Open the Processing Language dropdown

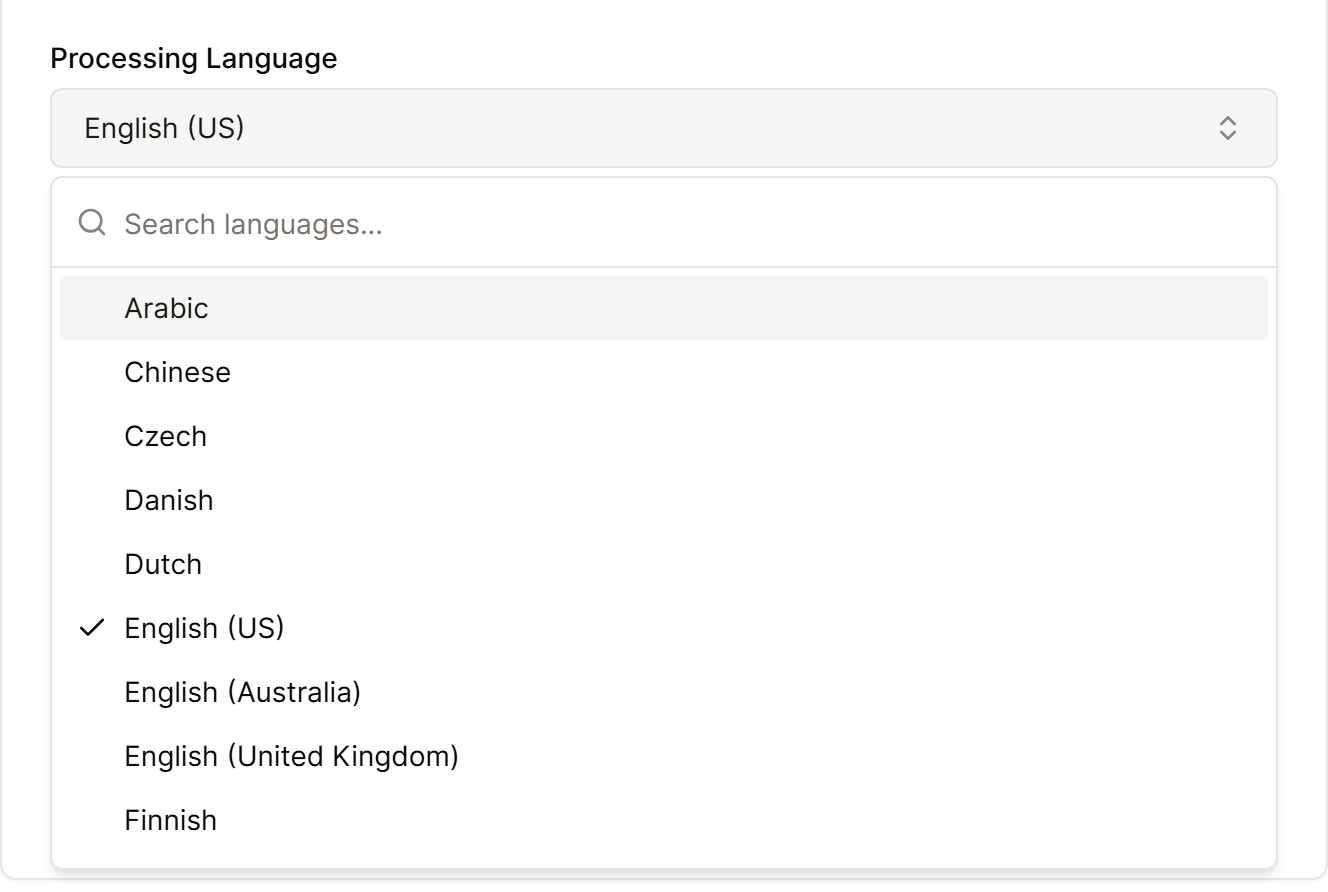(x=664, y=128)
